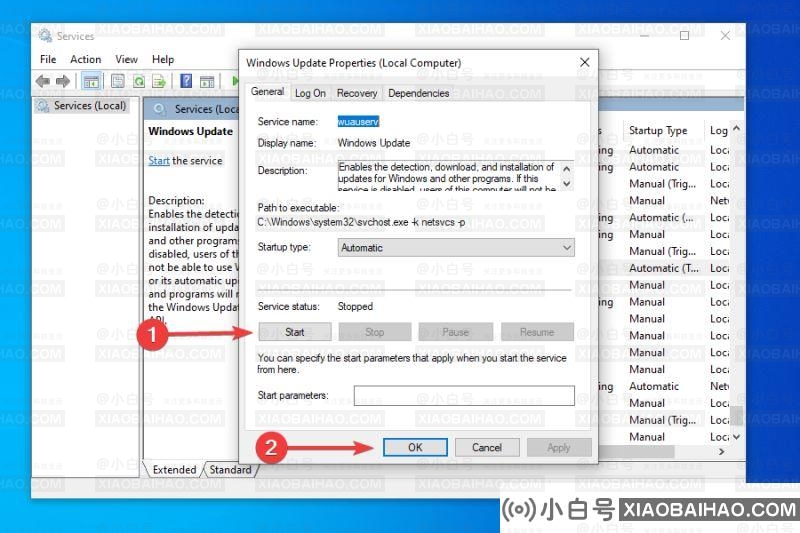Open the View menu
The width and height of the screenshot is (800, 533).
126,59
